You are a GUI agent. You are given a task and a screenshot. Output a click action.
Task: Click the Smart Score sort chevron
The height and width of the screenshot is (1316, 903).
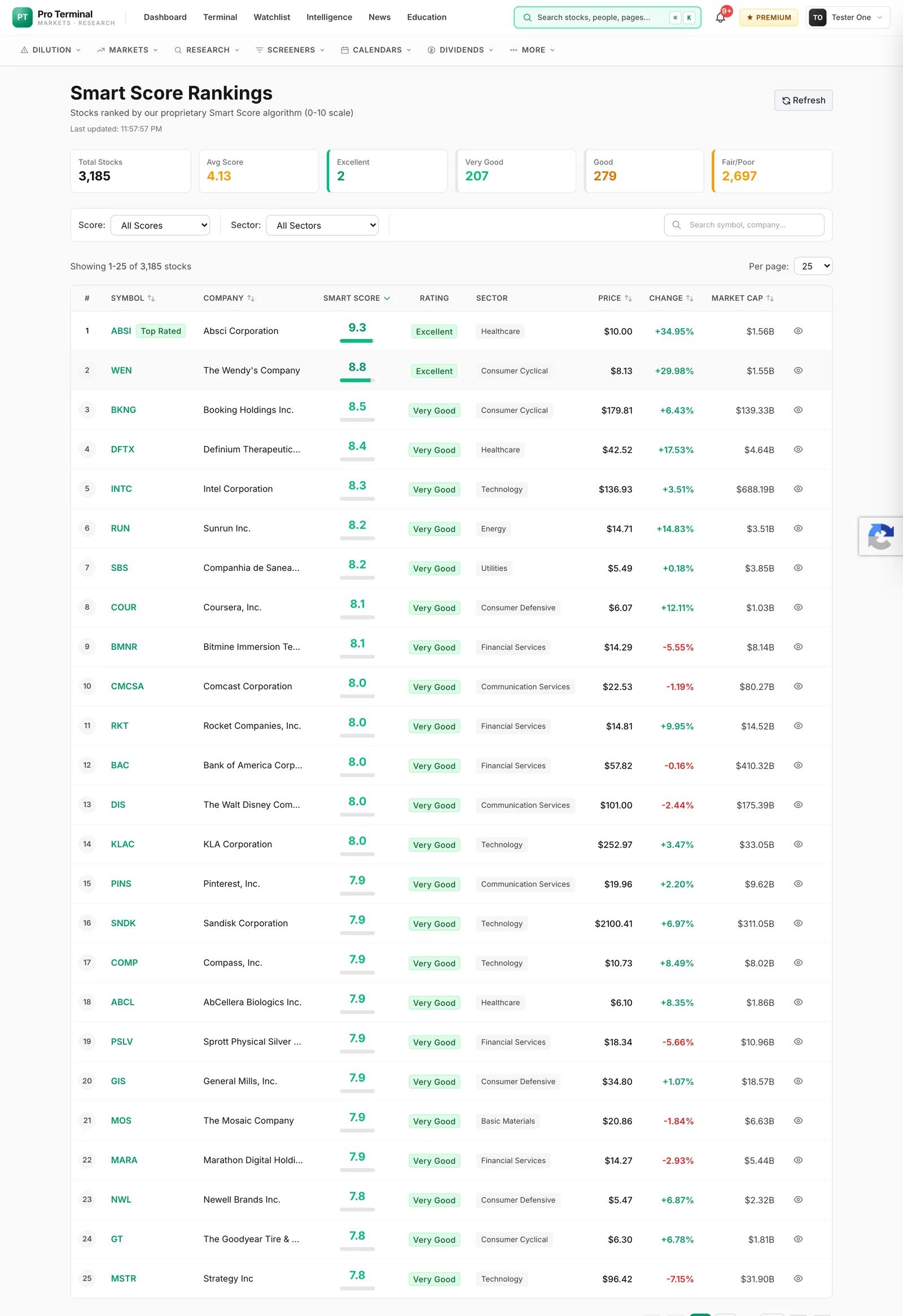[387, 298]
